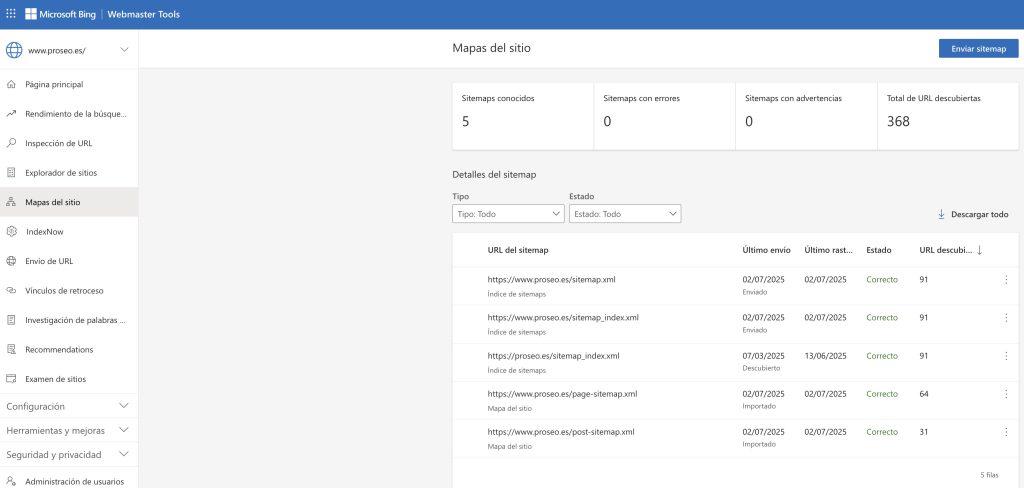Screen dimensions: 1024x488
Task: Go to Rendimiento de la búsqueda
Action: (x=75, y=114)
